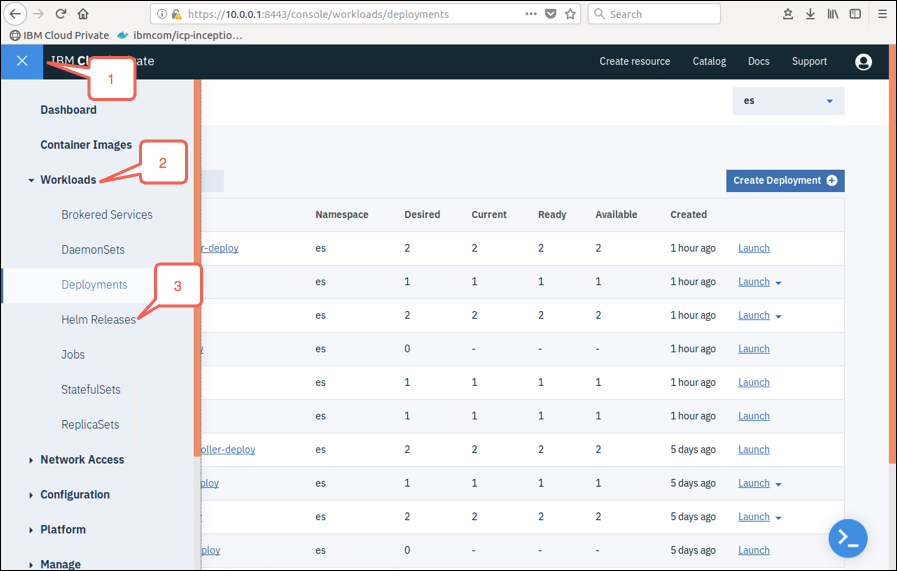Screen dimensions: 897x571
Task: Open the browser home page icon
Action: [83, 14]
